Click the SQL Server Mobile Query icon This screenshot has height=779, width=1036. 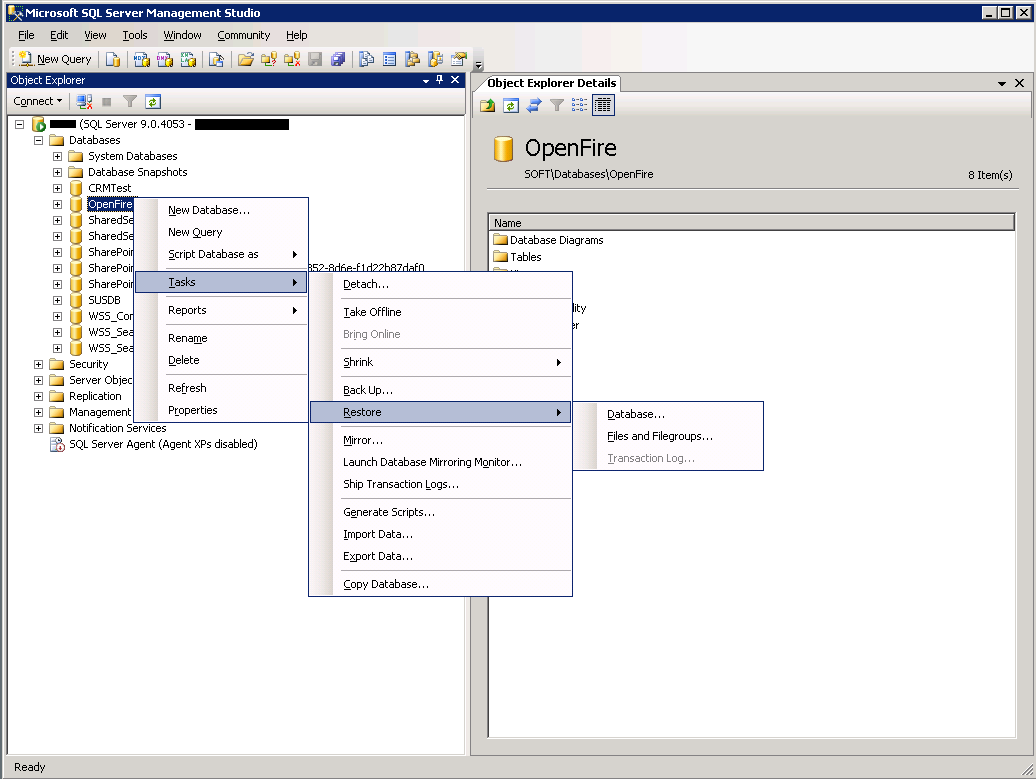pyautogui.click(x=216, y=59)
